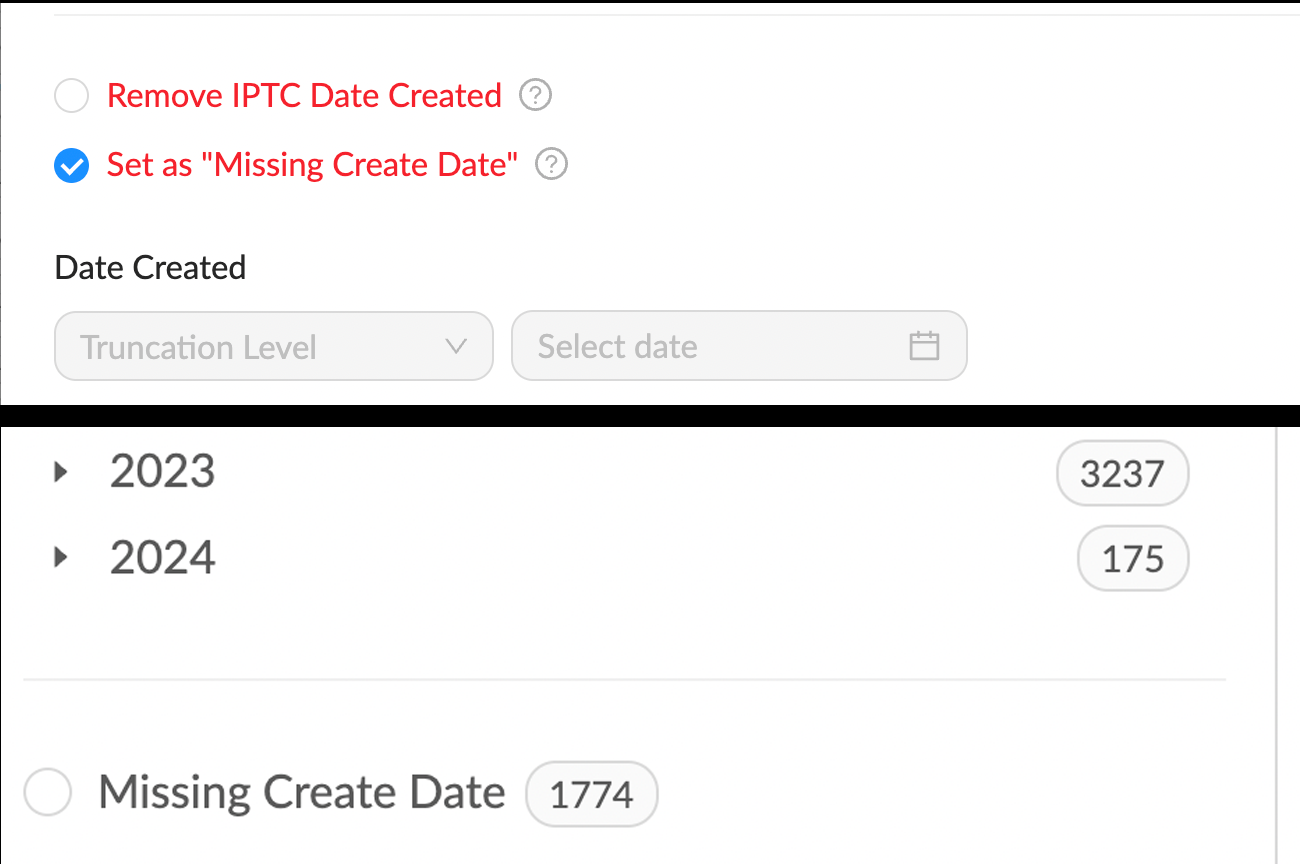Click the 175 count badge
Viewport: 1300px width, 864px height.
[x=1133, y=560]
